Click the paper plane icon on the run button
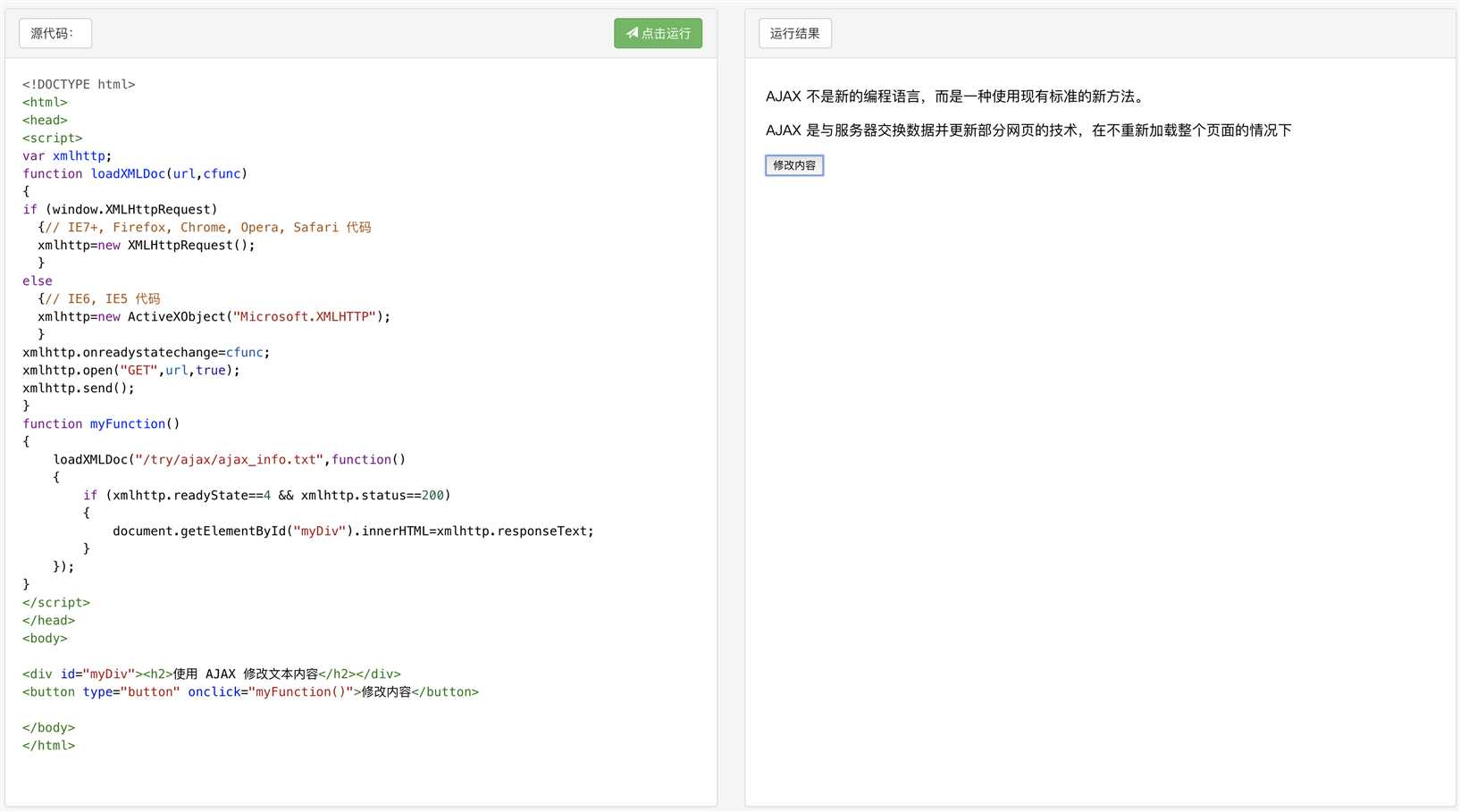 (632, 33)
